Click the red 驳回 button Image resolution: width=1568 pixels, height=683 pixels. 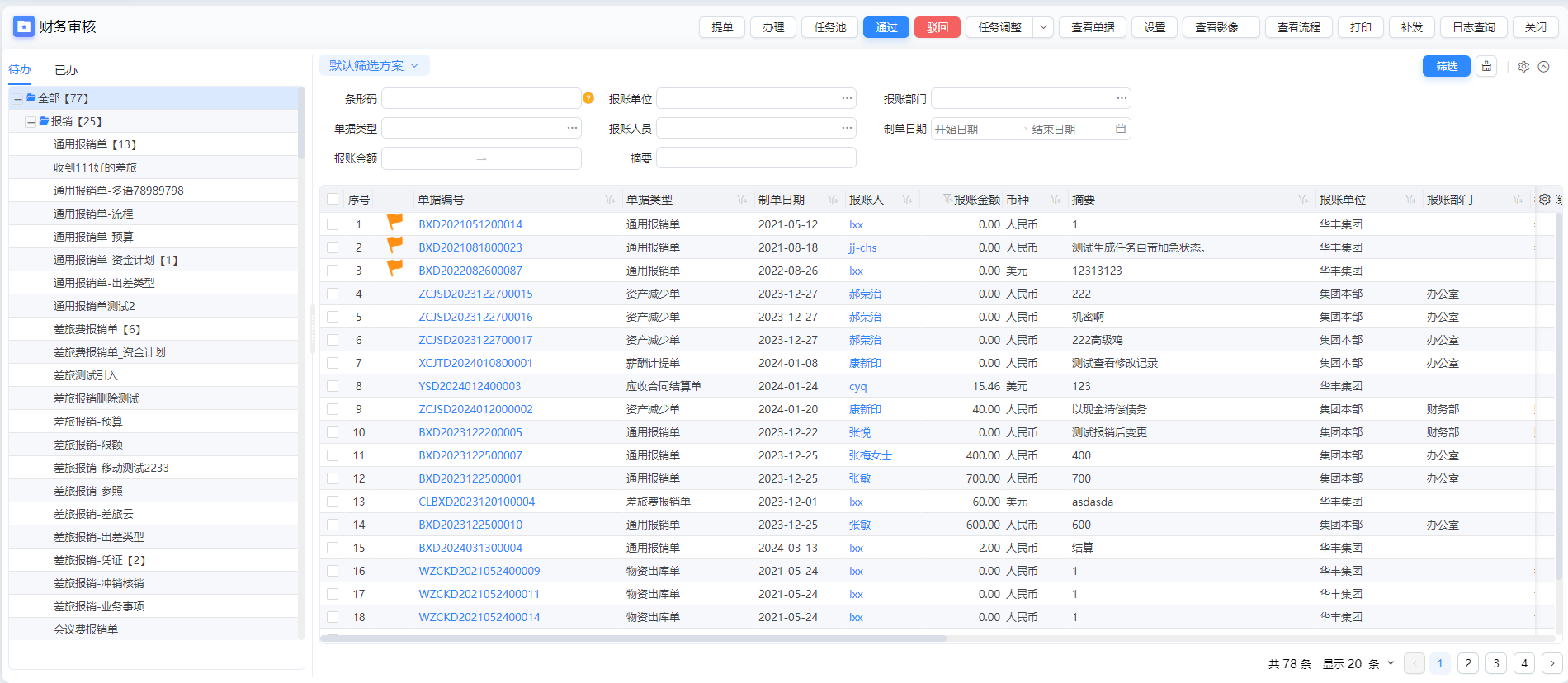coord(937,27)
